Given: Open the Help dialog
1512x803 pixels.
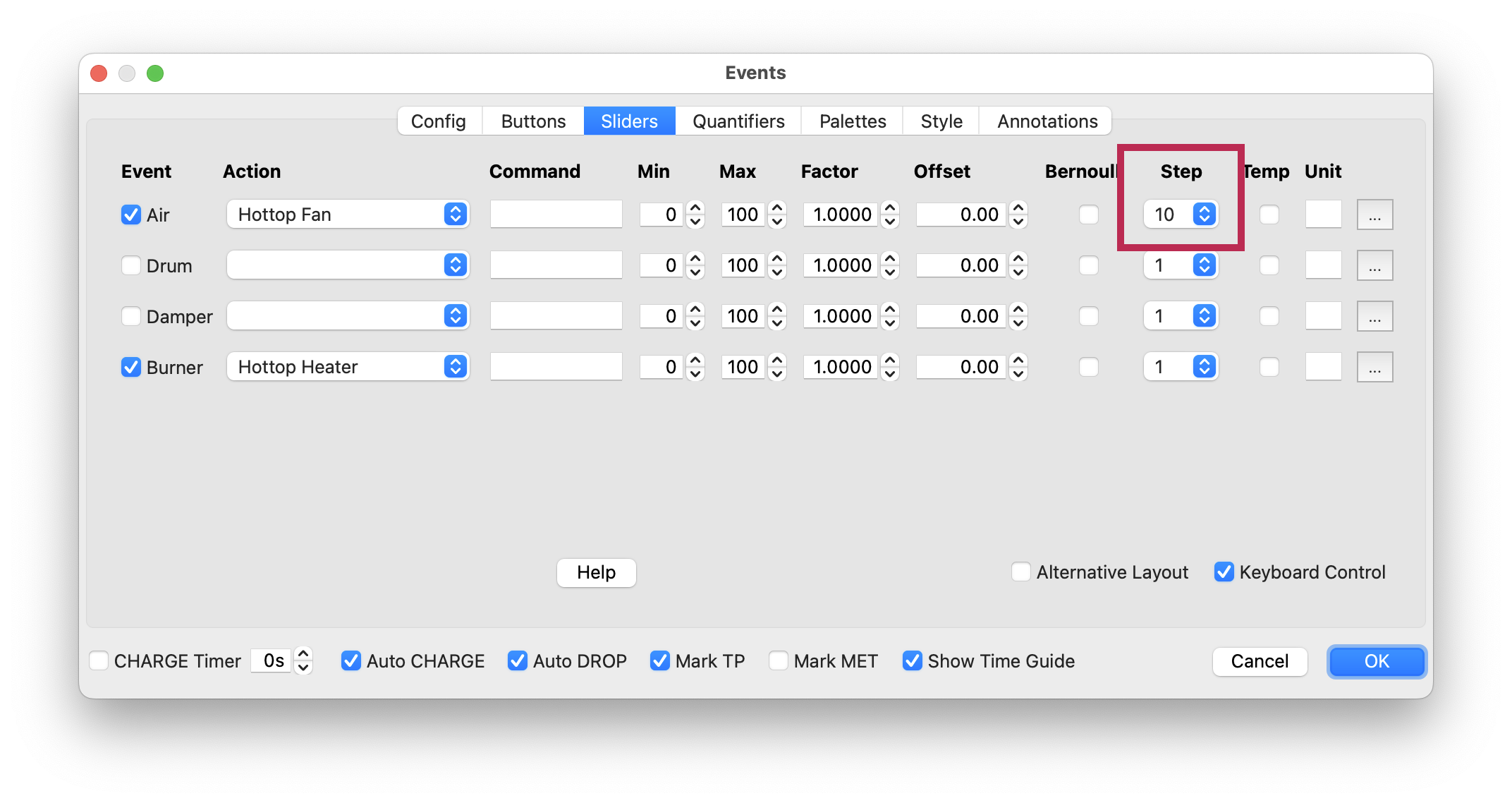Looking at the screenshot, I should [x=596, y=572].
